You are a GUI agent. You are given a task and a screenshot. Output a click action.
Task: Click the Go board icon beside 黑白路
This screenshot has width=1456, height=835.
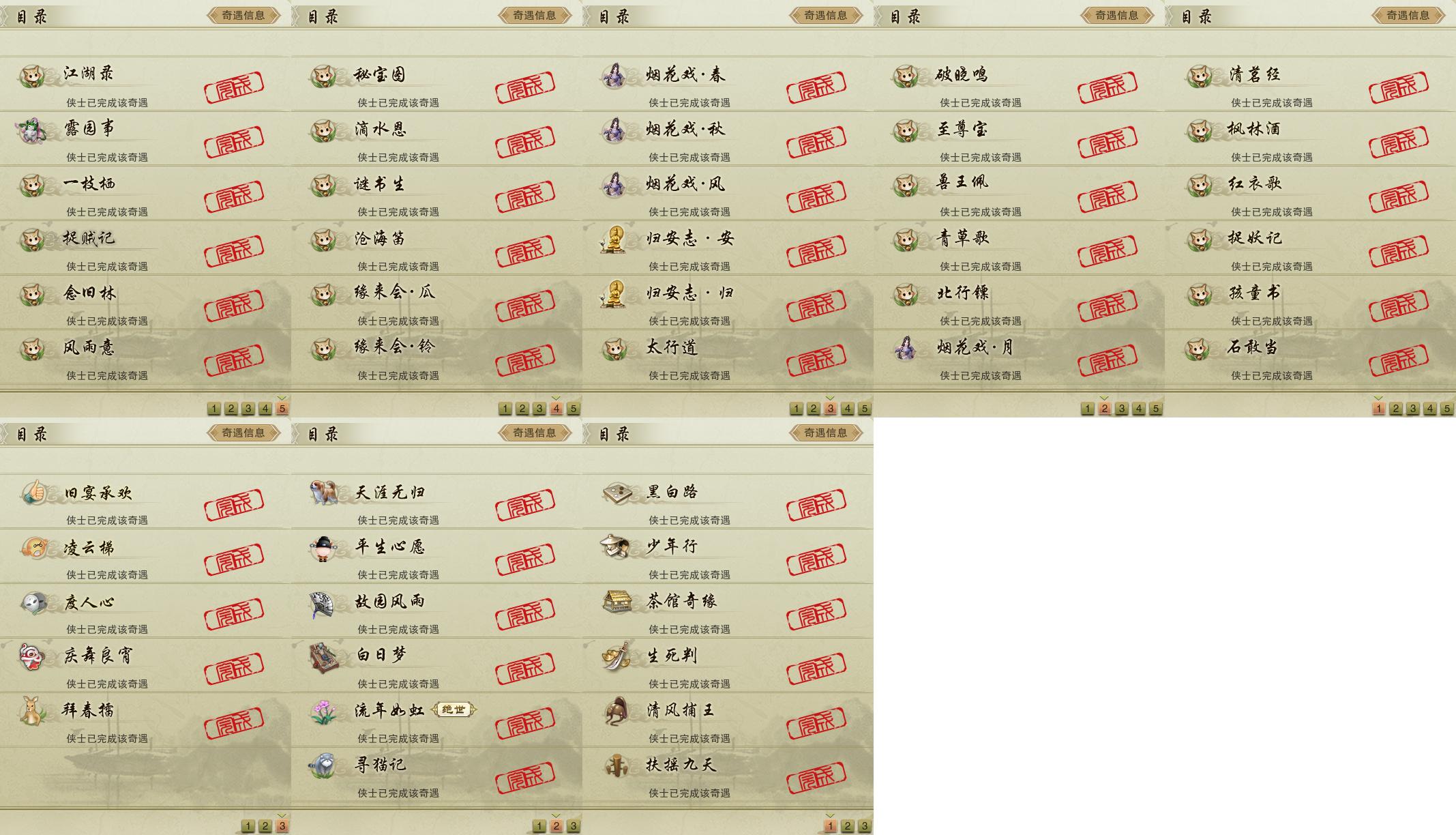(615, 492)
